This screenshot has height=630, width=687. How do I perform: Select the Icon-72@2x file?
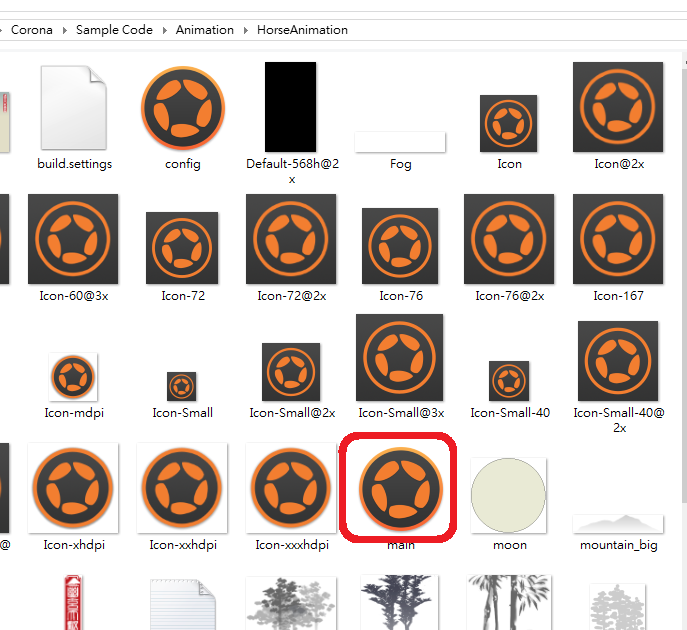[x=291, y=239]
